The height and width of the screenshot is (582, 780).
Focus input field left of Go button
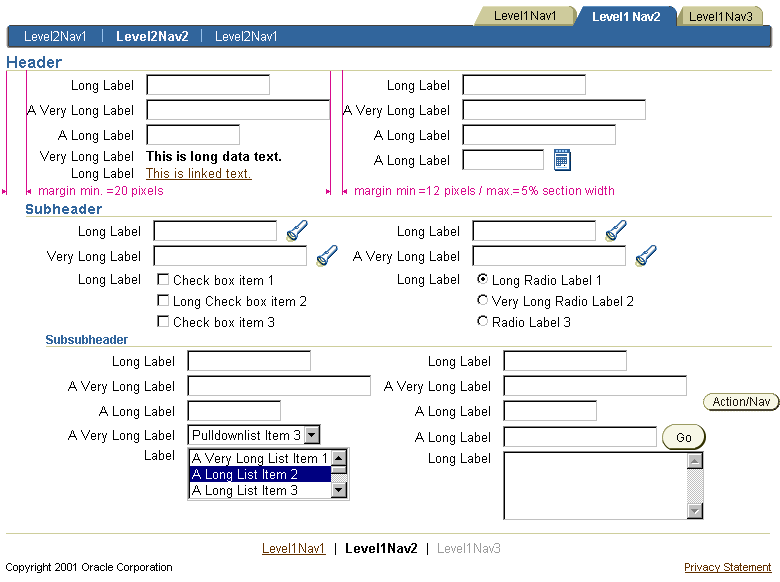pos(580,437)
